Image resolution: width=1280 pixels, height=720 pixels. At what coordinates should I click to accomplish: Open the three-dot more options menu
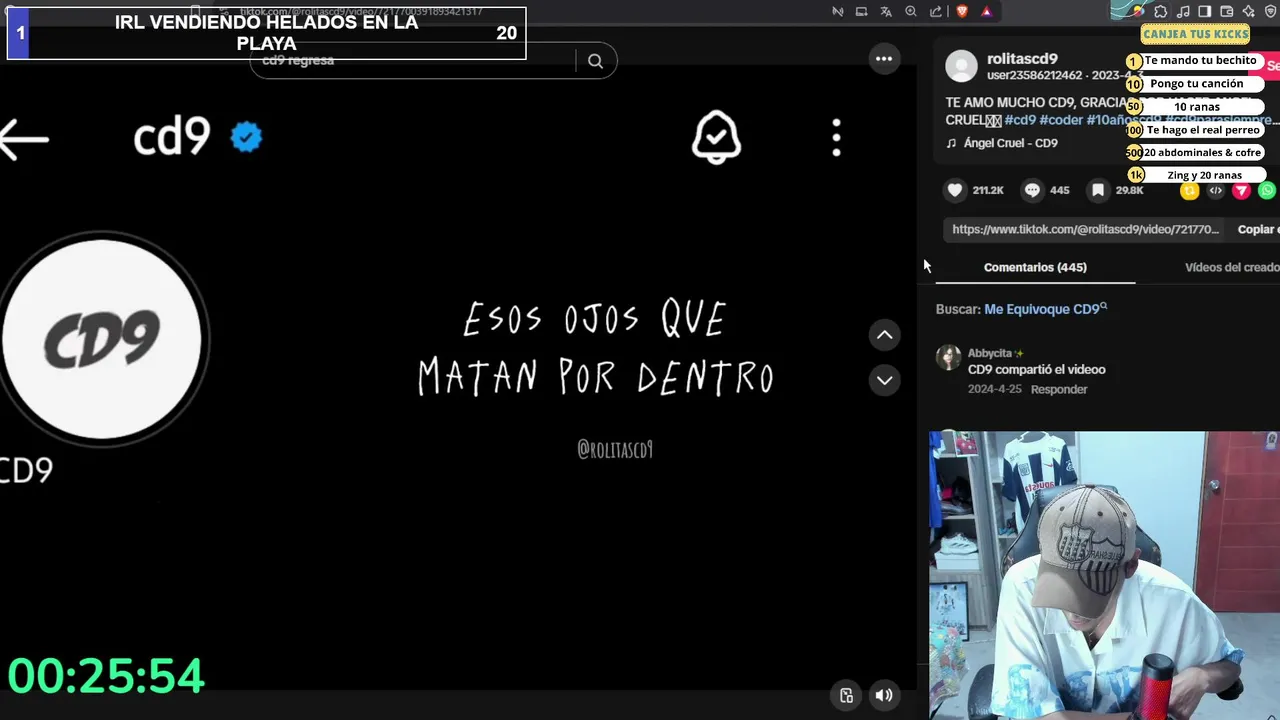pos(884,59)
